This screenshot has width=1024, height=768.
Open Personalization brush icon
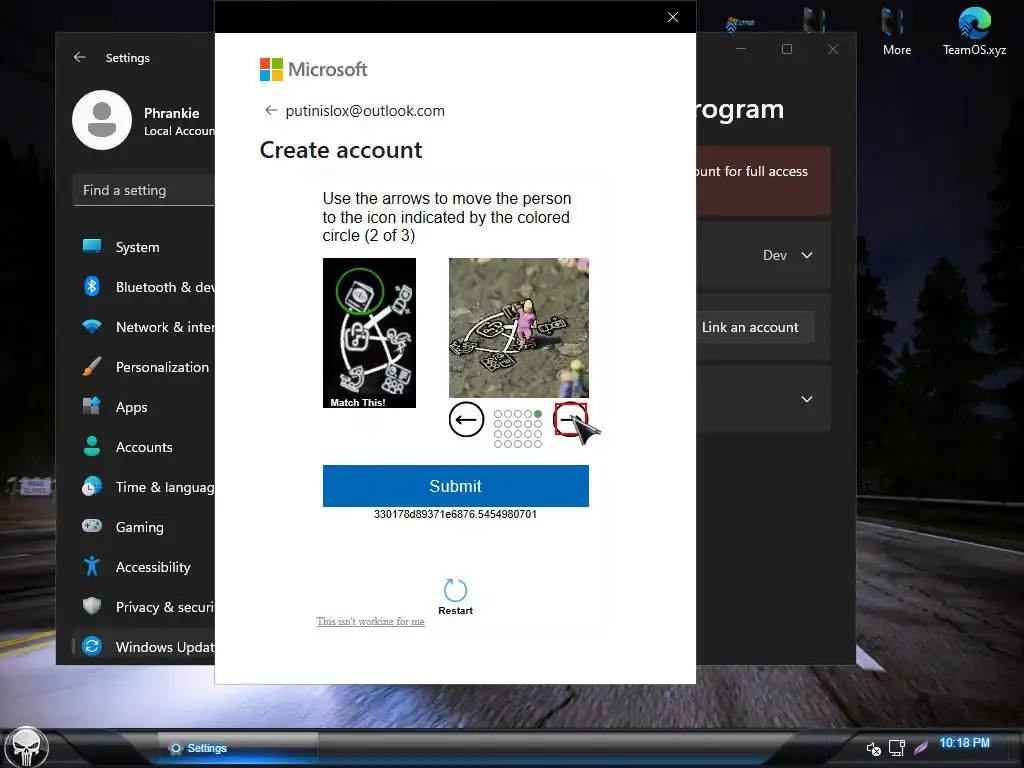click(x=92, y=366)
